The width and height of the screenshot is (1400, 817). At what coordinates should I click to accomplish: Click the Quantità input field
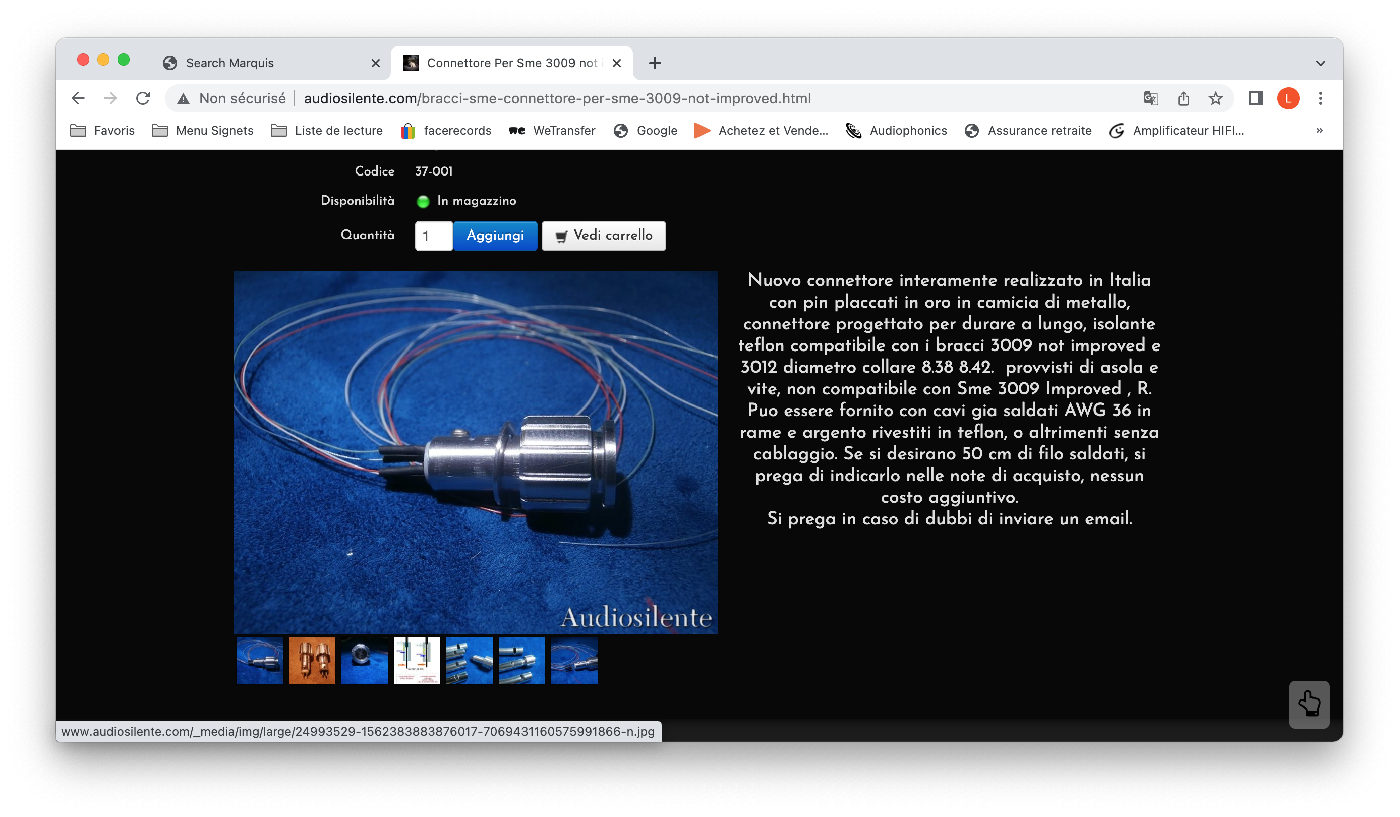(433, 236)
